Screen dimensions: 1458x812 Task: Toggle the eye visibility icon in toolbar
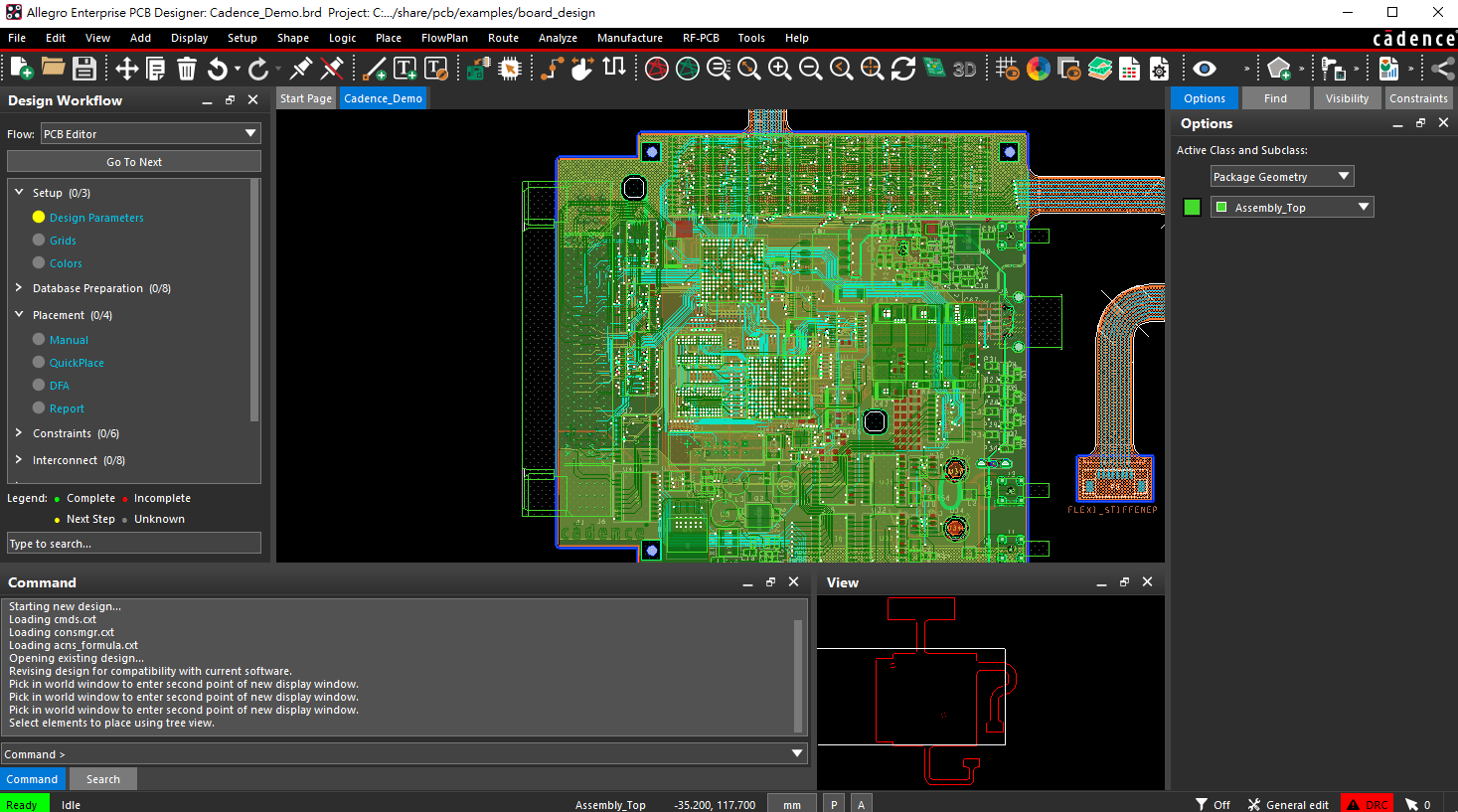coord(1205,68)
